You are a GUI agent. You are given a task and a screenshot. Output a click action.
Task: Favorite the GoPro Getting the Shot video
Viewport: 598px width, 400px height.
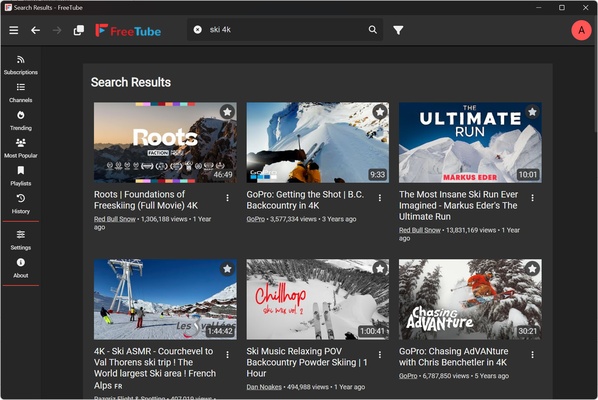tap(380, 112)
